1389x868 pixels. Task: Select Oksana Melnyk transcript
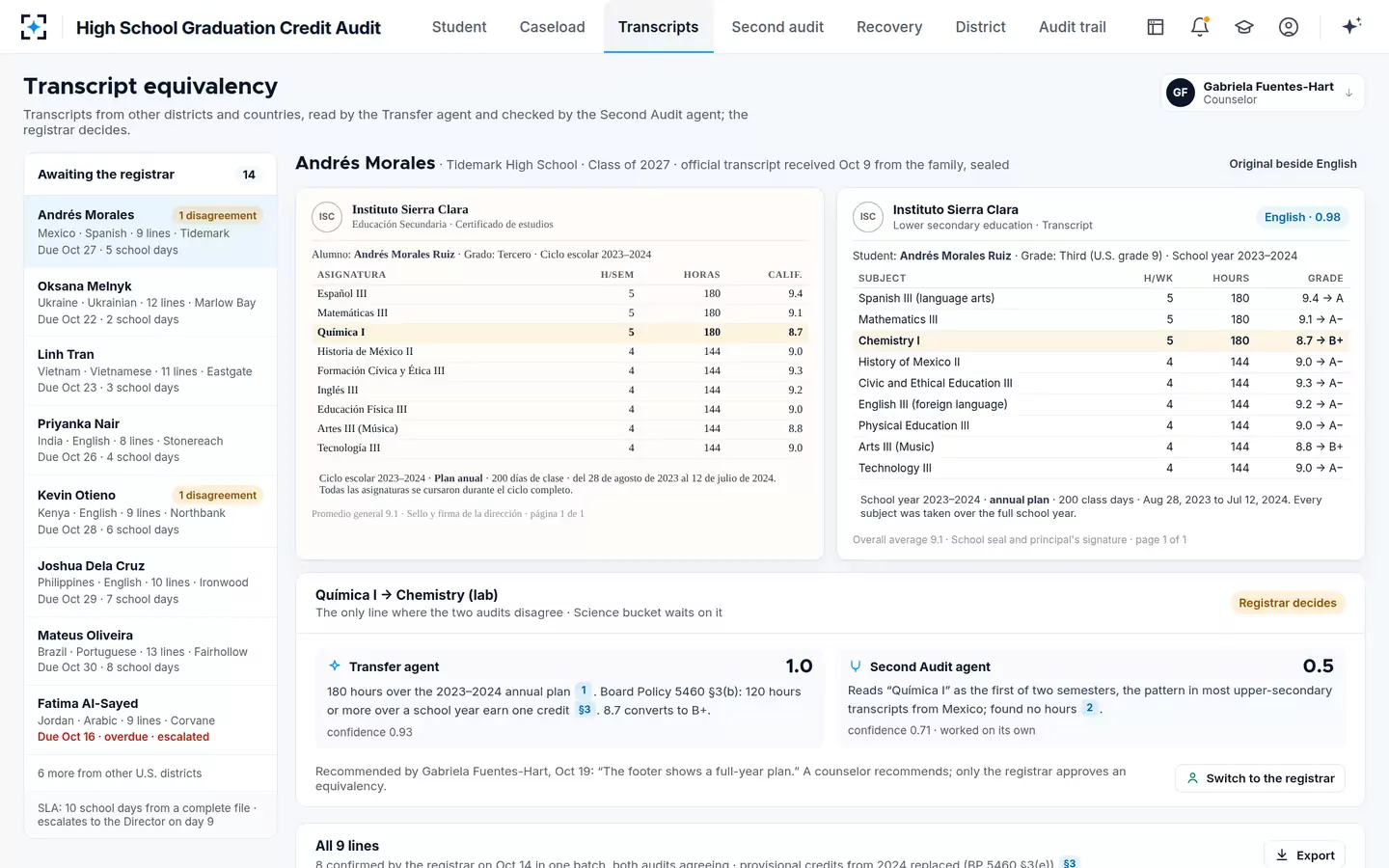(150, 302)
